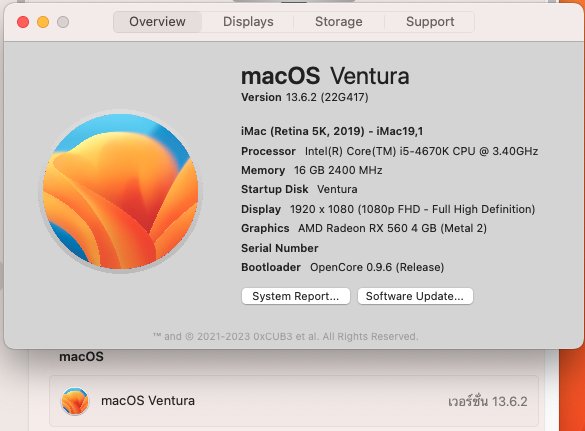Click the greyed-out zoom window button
Screen dimensions: 585x431
coord(63,22)
